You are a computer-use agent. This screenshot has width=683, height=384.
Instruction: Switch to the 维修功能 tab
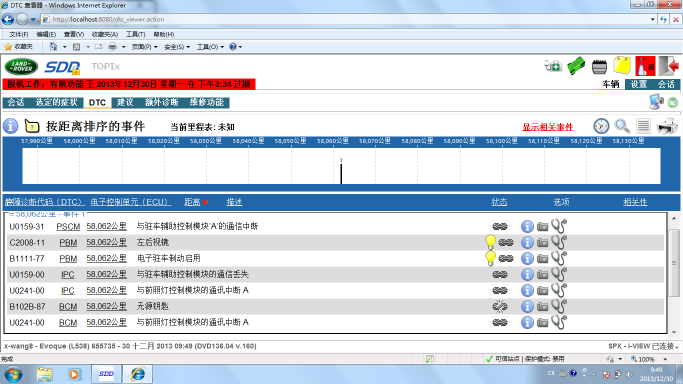tap(206, 102)
